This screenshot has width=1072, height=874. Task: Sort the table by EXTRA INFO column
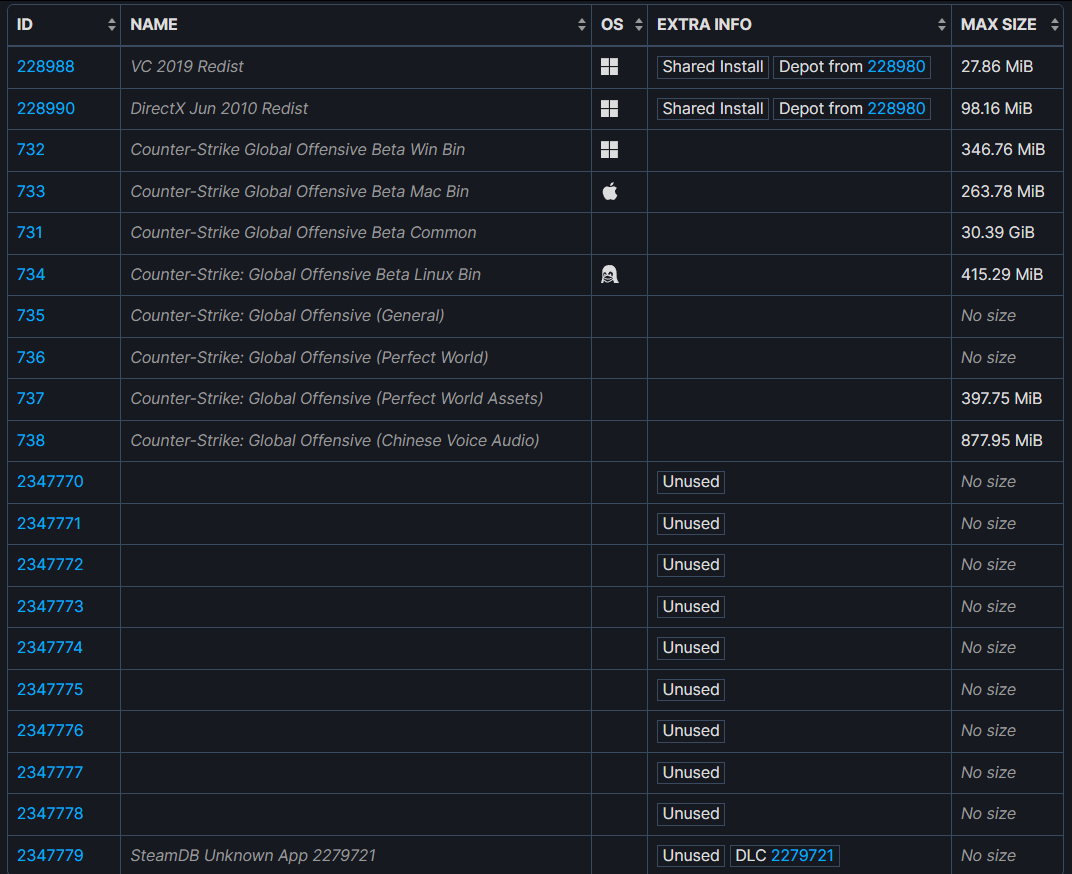tap(799, 25)
